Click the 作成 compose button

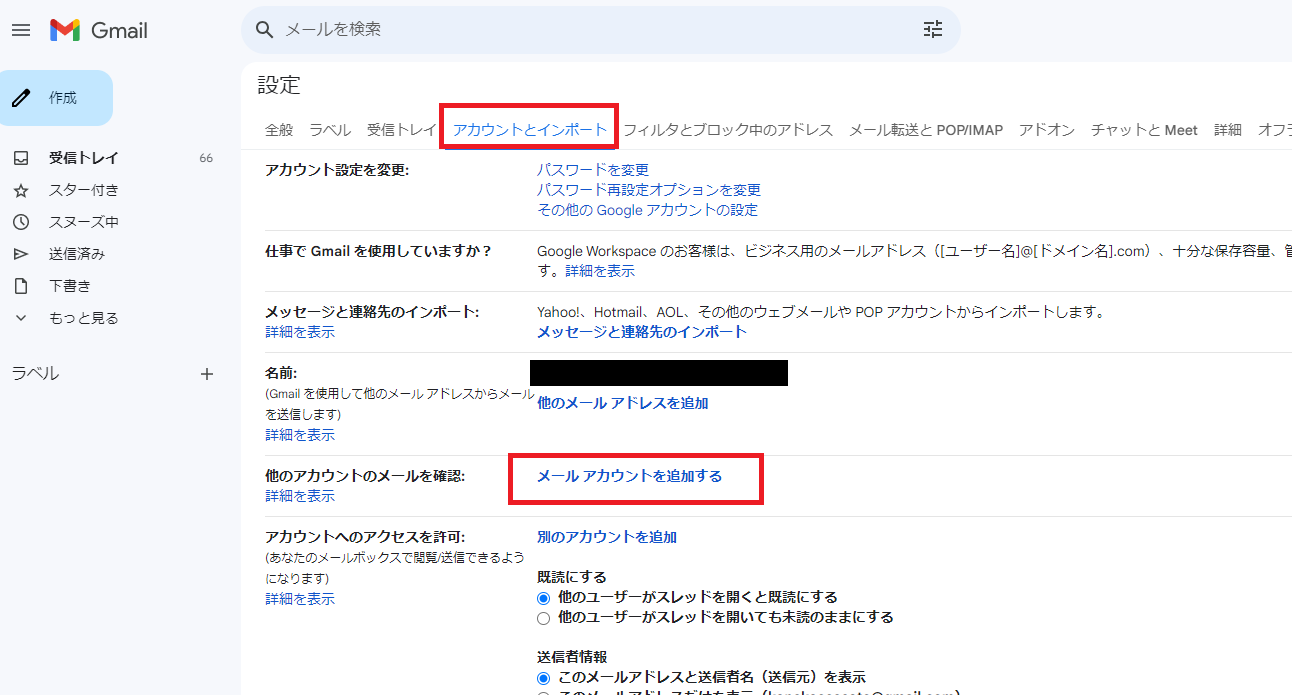tap(56, 98)
